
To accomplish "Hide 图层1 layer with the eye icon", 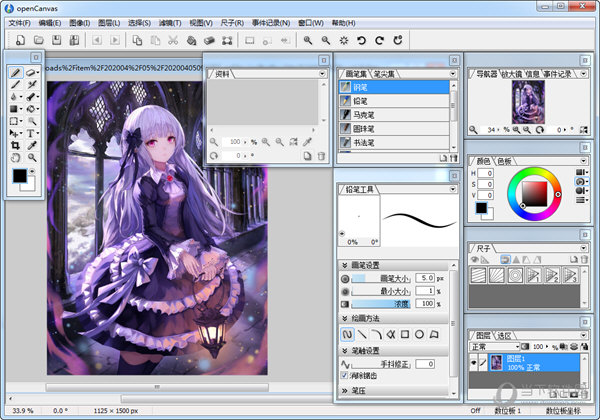I will point(474,362).
